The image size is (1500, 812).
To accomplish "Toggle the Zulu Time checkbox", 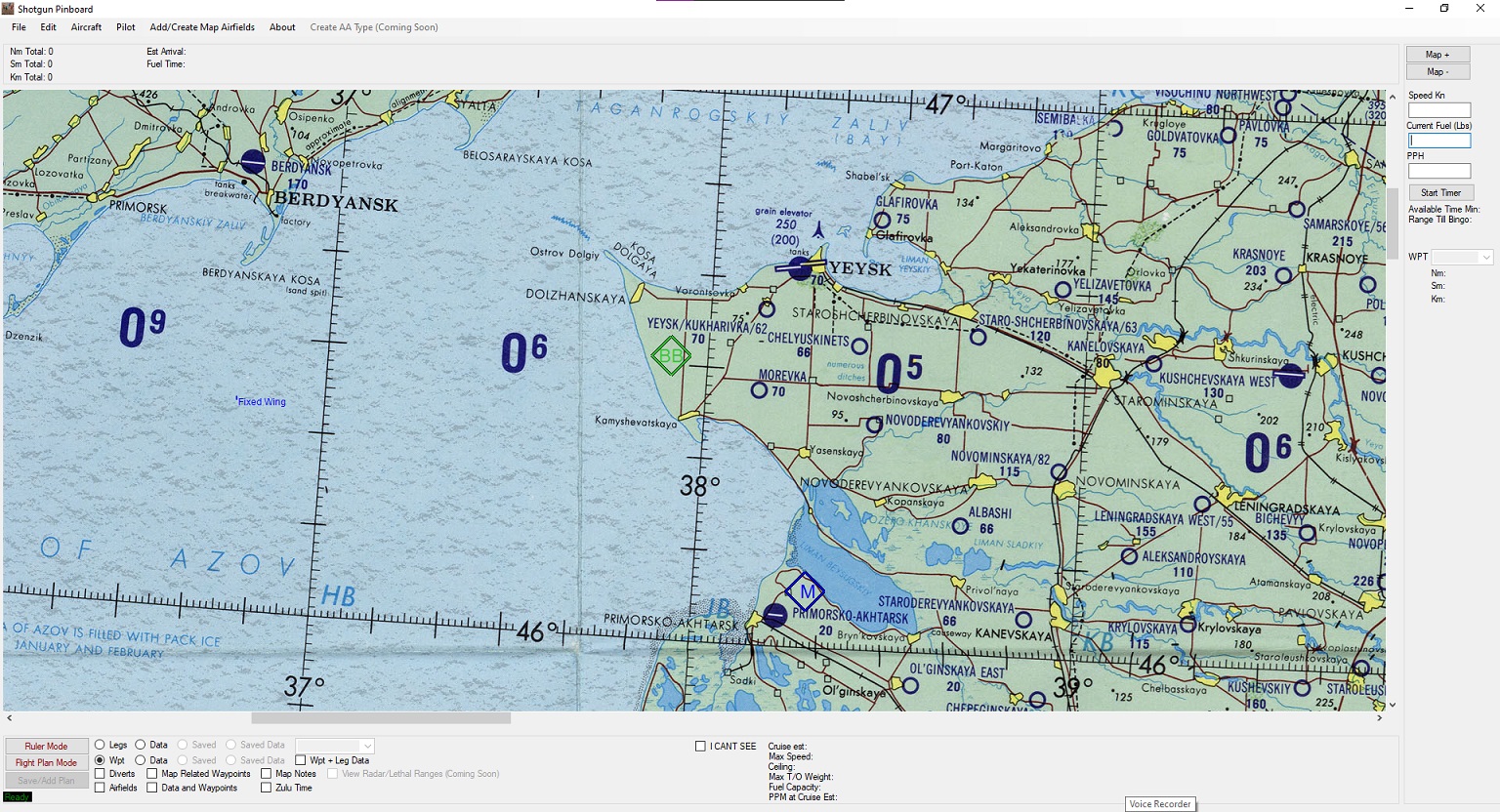I will (x=266, y=788).
